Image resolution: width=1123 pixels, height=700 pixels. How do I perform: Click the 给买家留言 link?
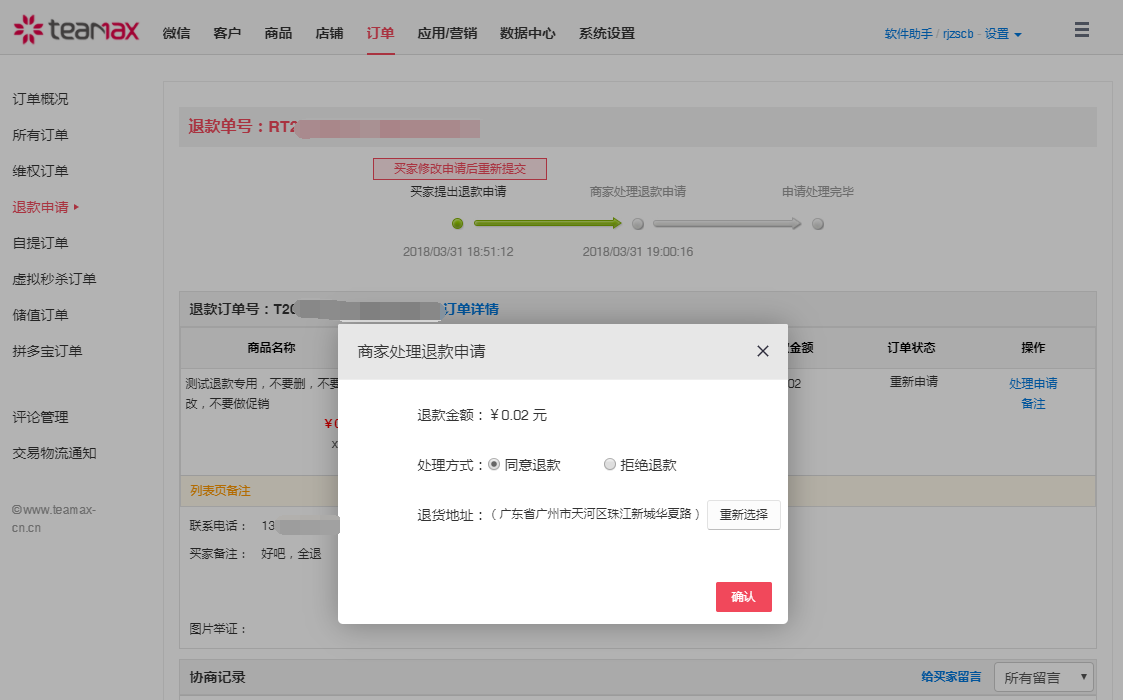[951, 677]
